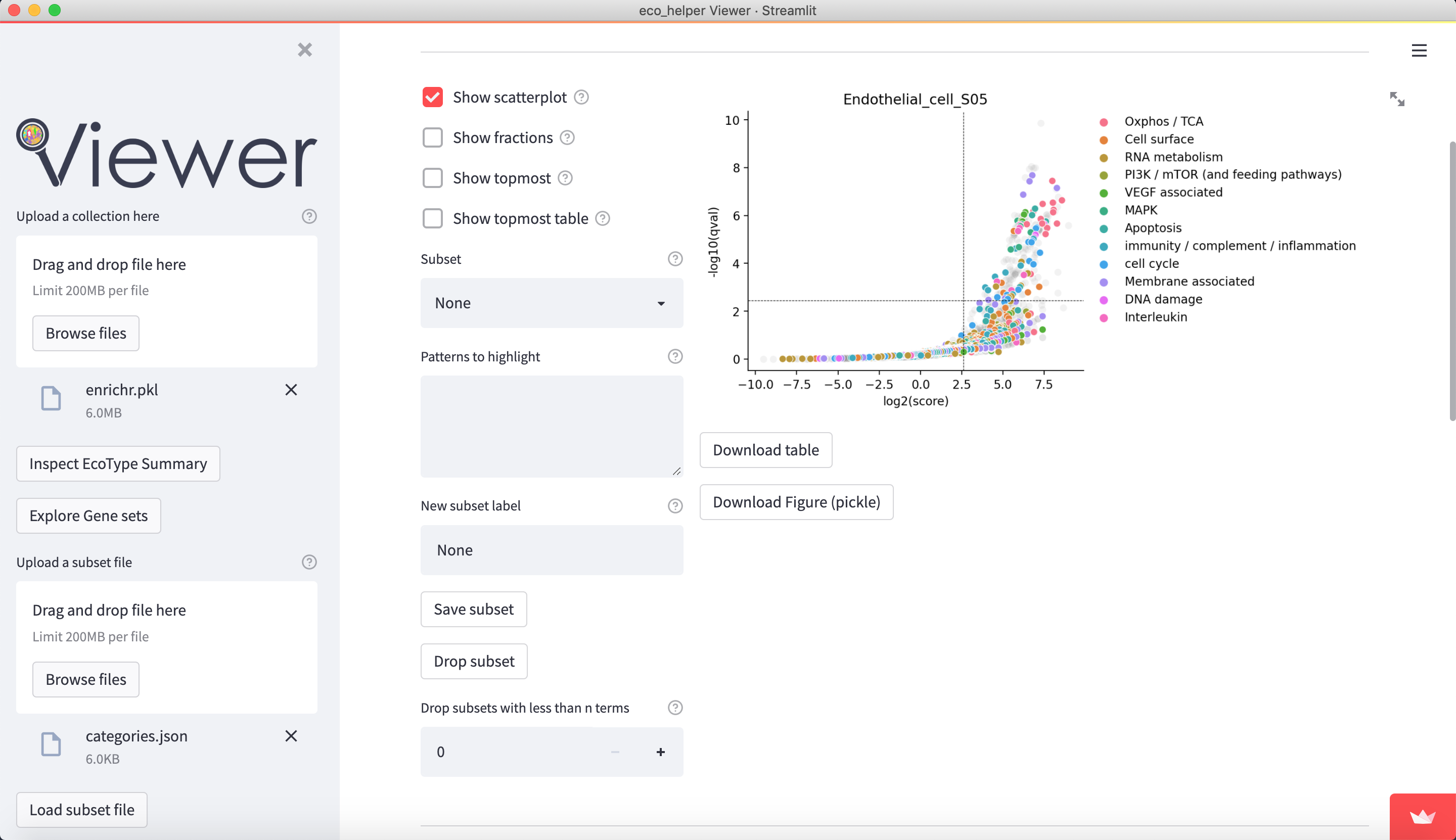Click the Inspect EcoType Summary button
This screenshot has height=840, width=1456.
click(118, 464)
